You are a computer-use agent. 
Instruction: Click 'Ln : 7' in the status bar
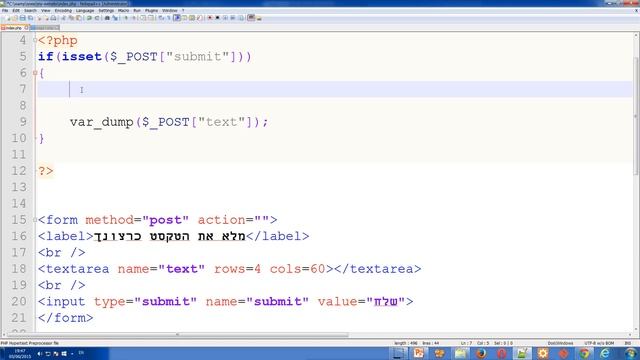[467, 343]
